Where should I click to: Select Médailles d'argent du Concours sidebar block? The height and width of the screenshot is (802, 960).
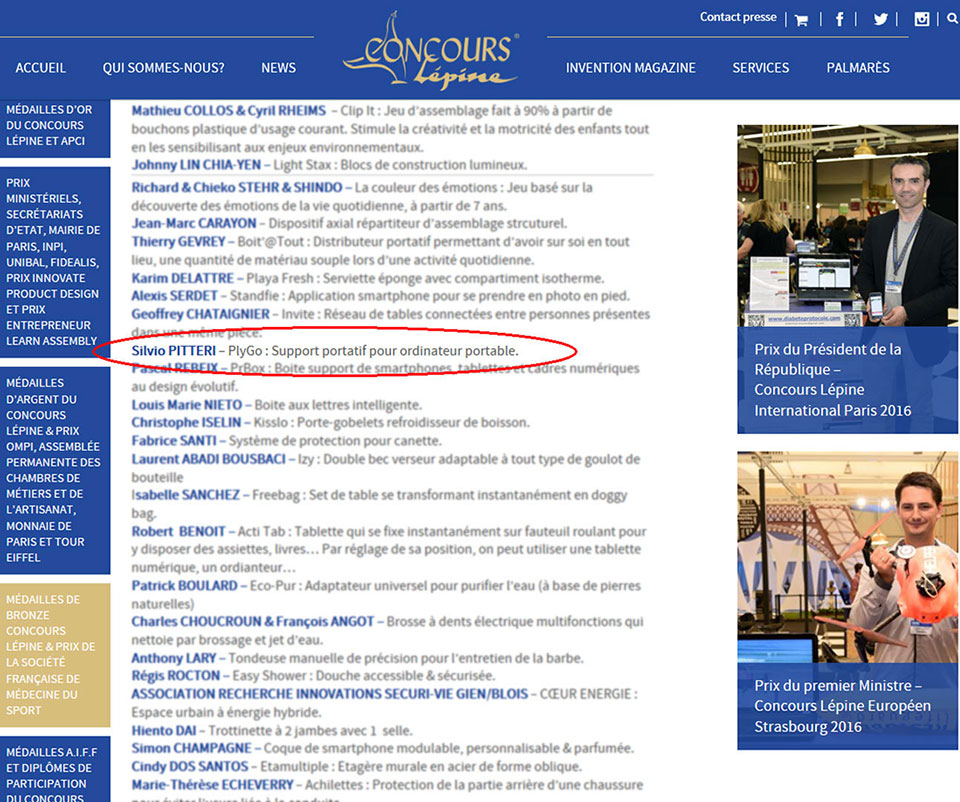coord(55,470)
